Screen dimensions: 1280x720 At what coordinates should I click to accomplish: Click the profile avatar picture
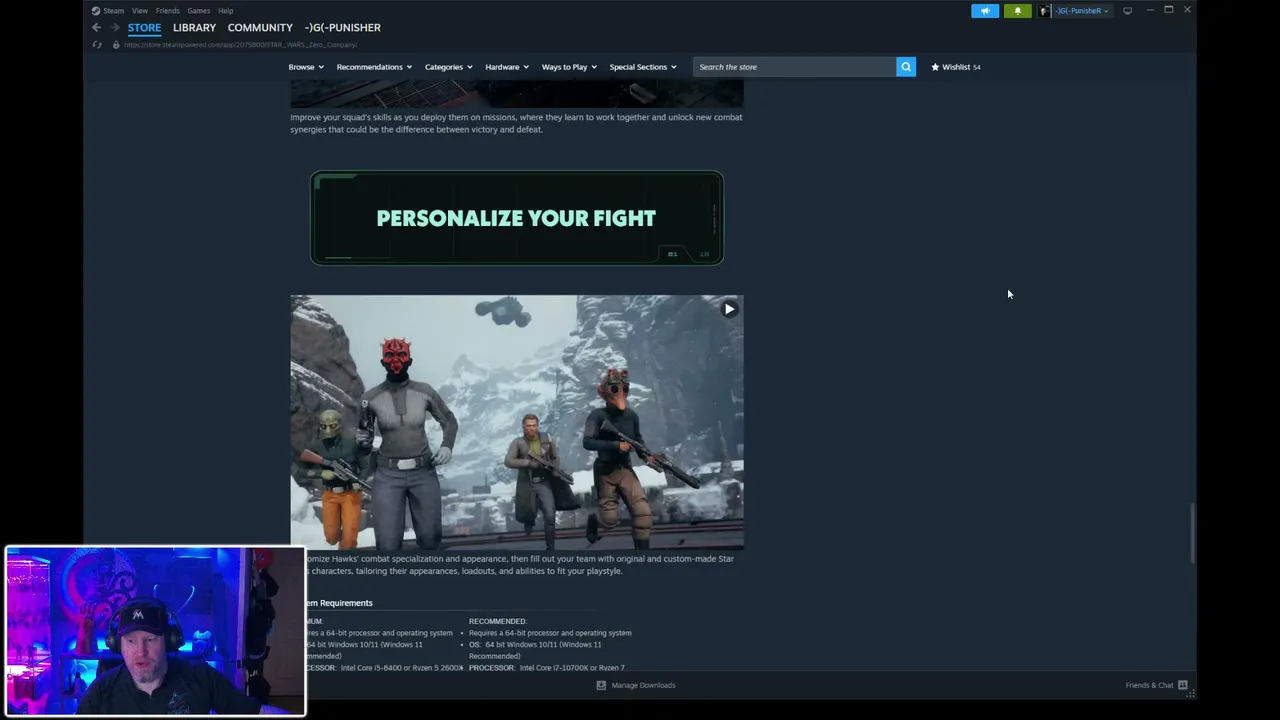(x=1045, y=11)
